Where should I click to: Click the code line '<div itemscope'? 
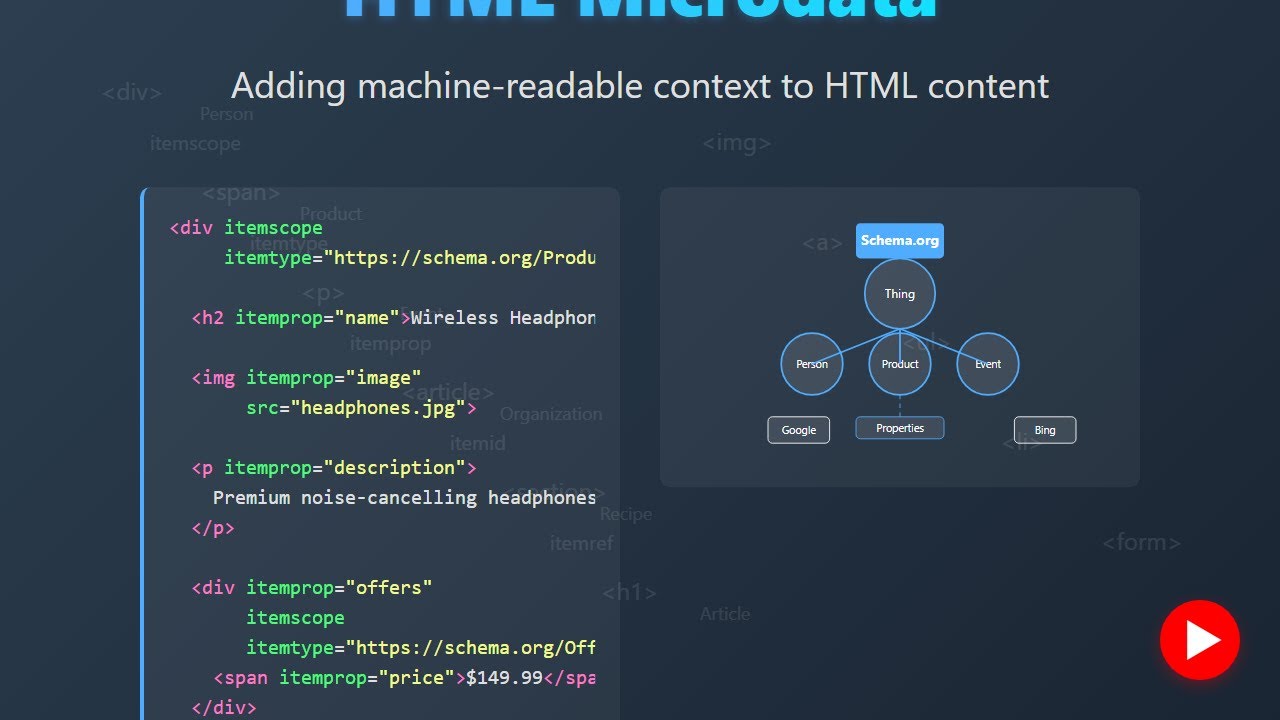[x=246, y=228]
